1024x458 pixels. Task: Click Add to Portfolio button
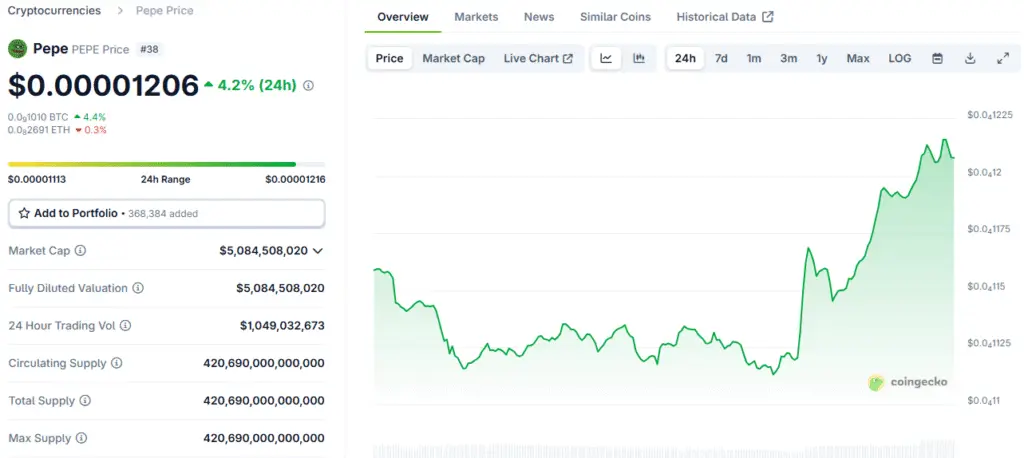tap(166, 213)
